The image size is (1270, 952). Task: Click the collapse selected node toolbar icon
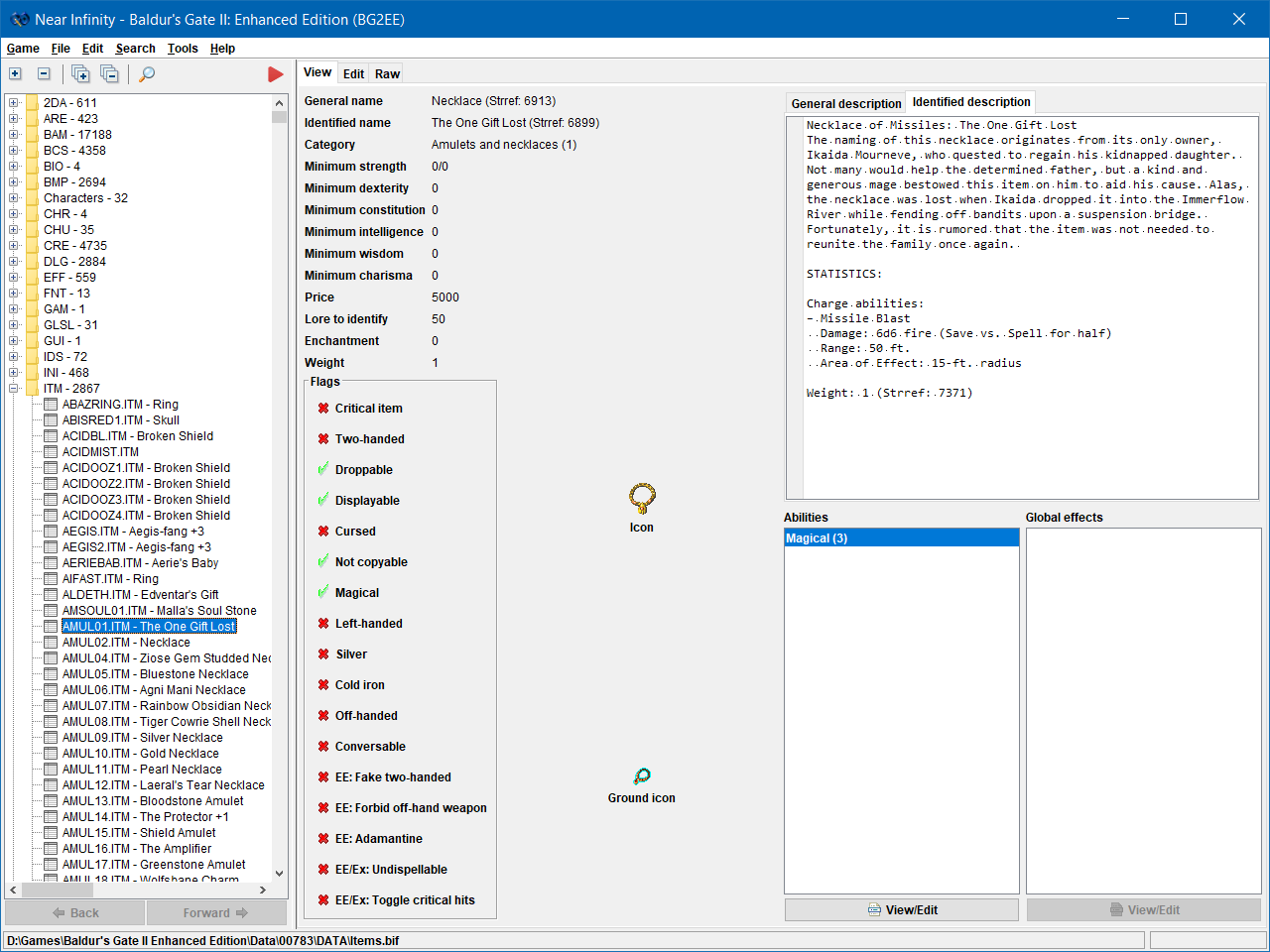(44, 74)
